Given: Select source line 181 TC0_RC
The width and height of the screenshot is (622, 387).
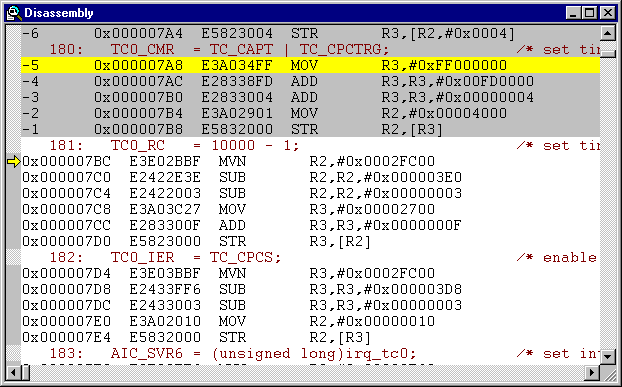Looking at the screenshot, I should pos(310,146).
